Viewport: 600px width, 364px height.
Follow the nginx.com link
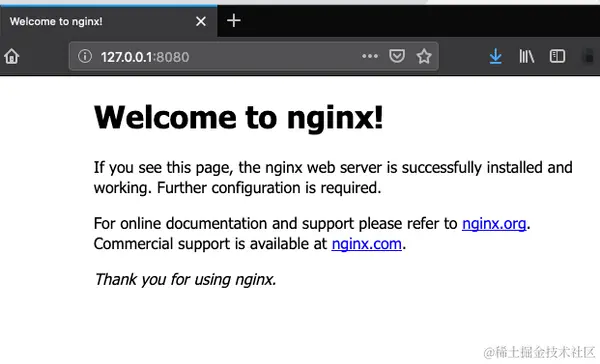[367, 244]
